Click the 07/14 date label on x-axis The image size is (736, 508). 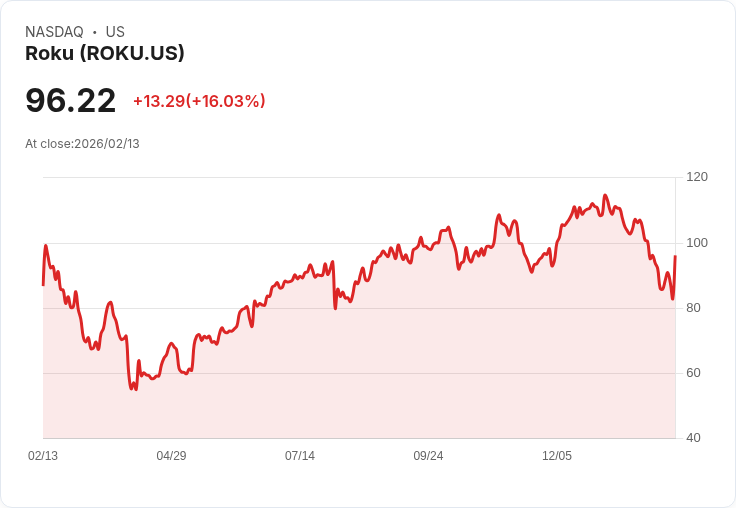300,455
